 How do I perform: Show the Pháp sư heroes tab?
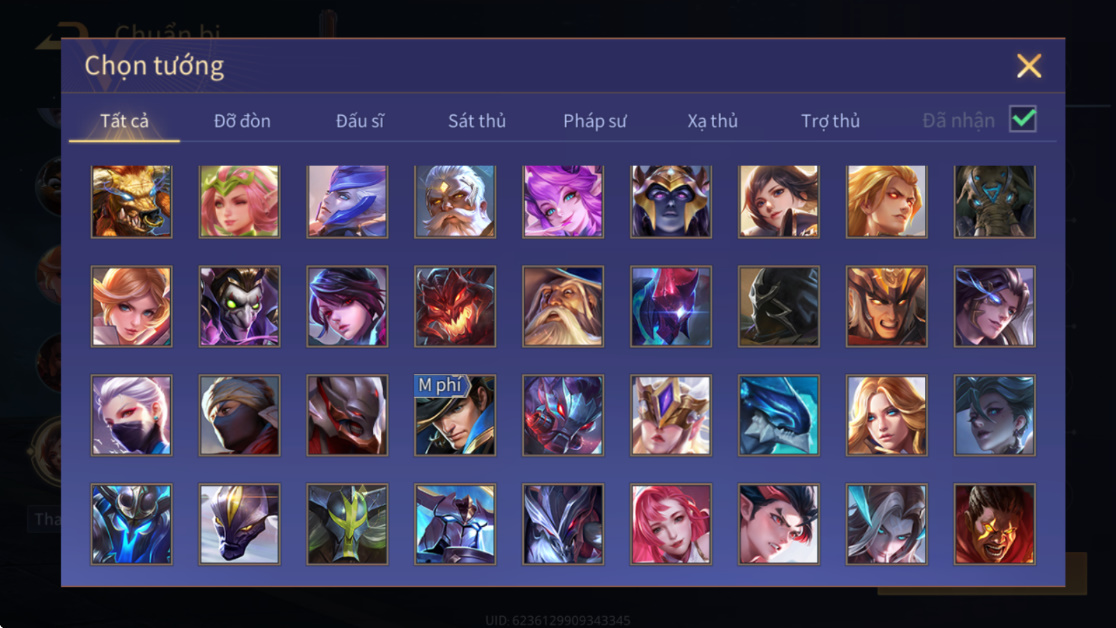[x=594, y=121]
